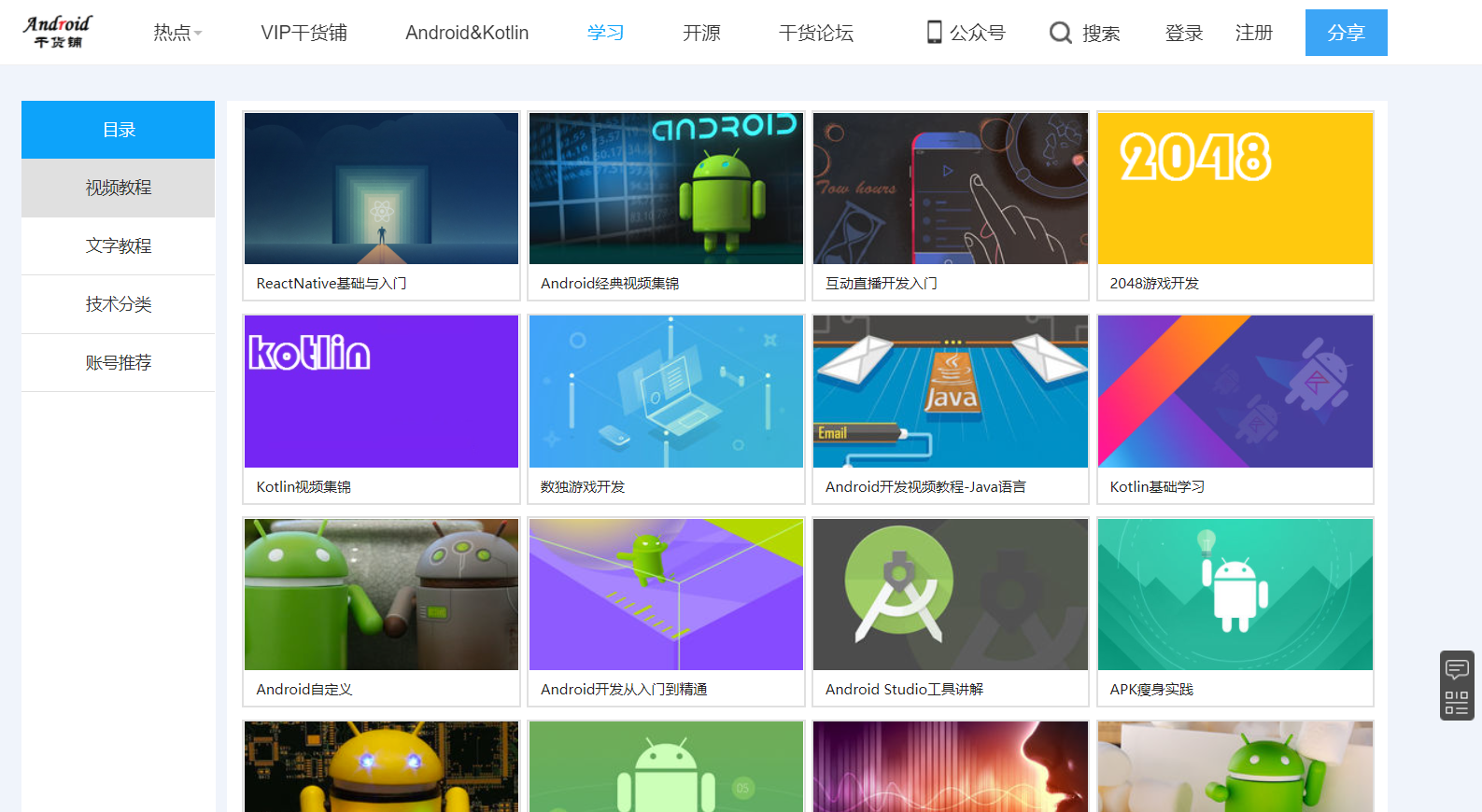Click the phone icon beside 公众号
This screenshot has width=1482, height=812.
(934, 33)
